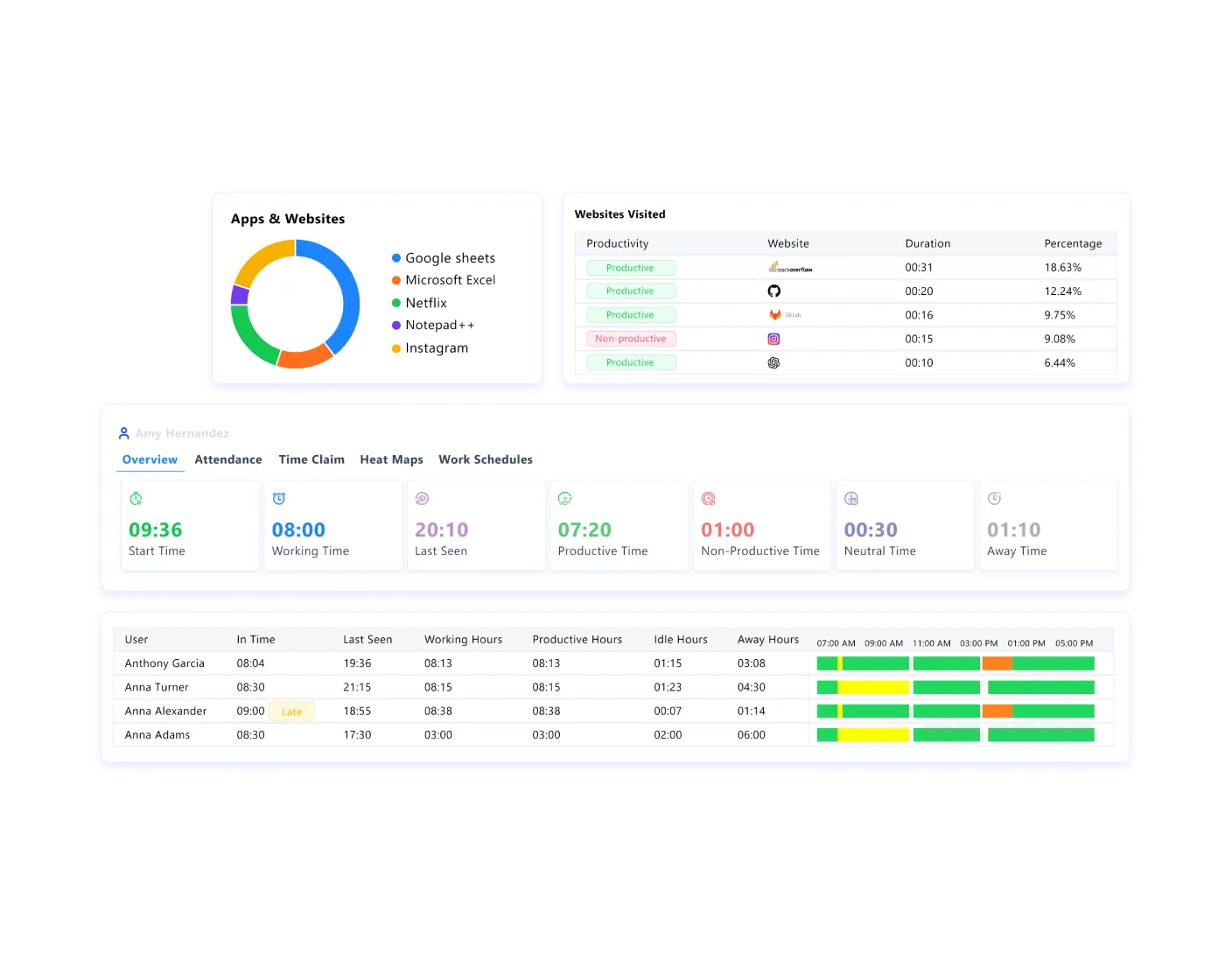Click Google sheets blue legend dot
This screenshot has height=954, width=1232.
396,258
